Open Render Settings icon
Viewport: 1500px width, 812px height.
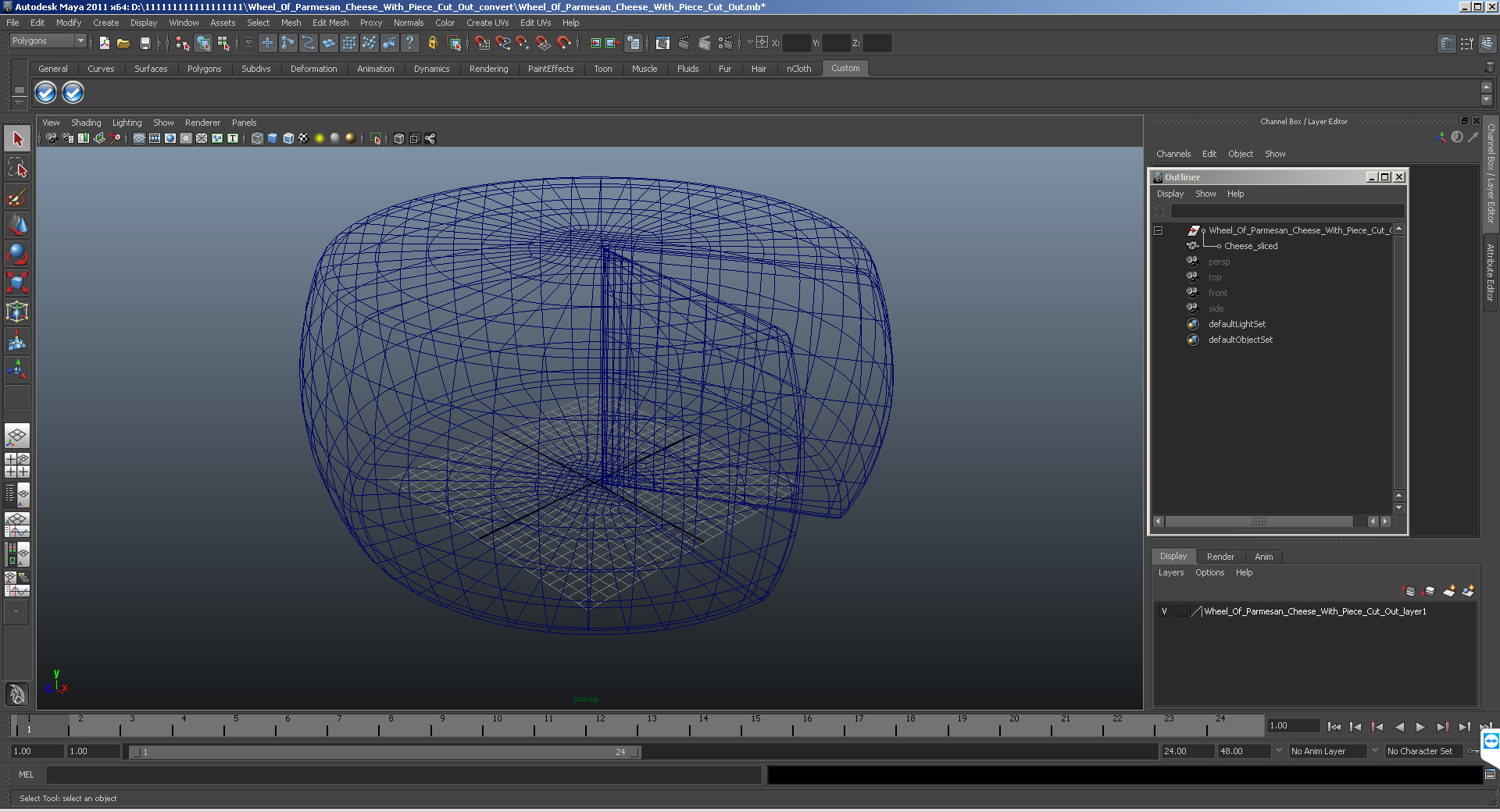click(x=725, y=43)
